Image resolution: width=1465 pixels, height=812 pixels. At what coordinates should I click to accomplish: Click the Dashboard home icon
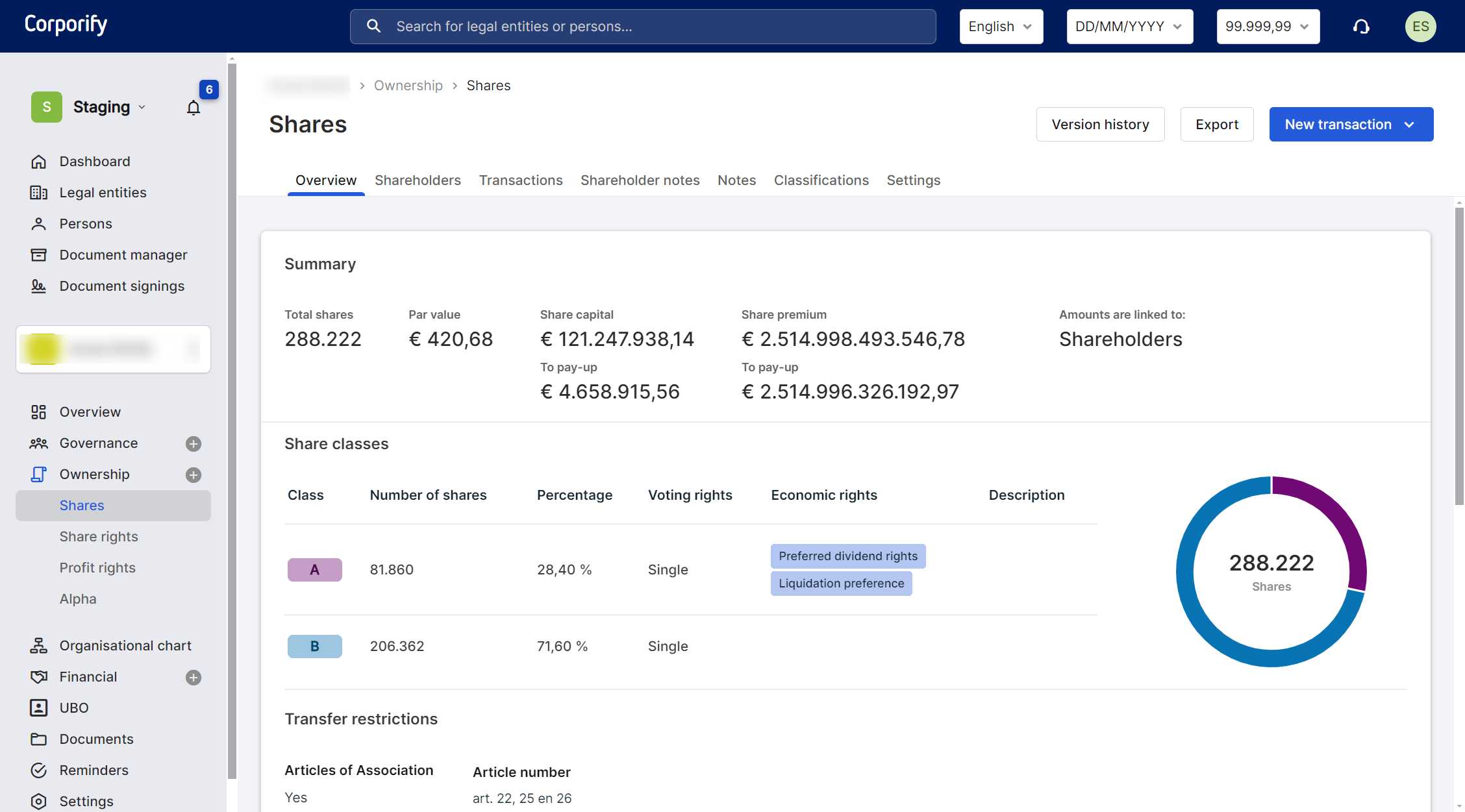pos(38,162)
